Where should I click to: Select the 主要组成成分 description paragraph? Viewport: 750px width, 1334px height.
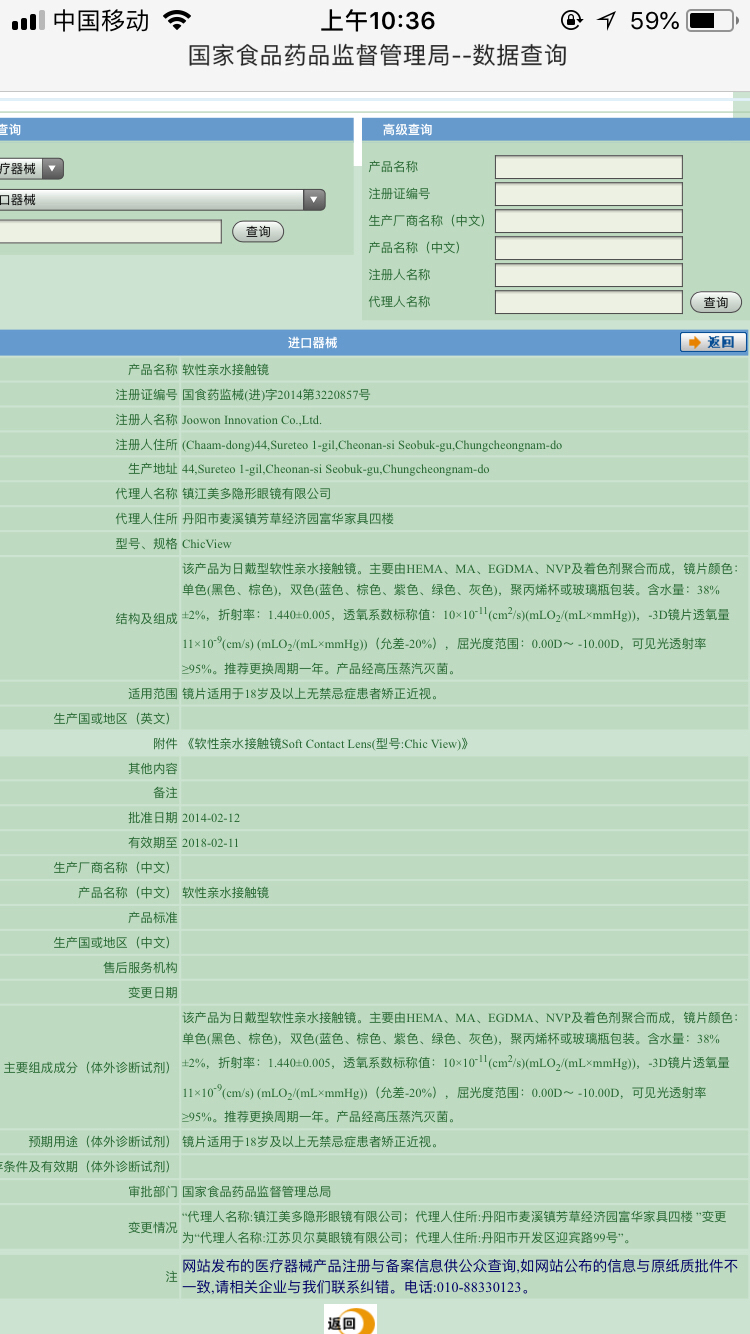(x=461, y=1067)
